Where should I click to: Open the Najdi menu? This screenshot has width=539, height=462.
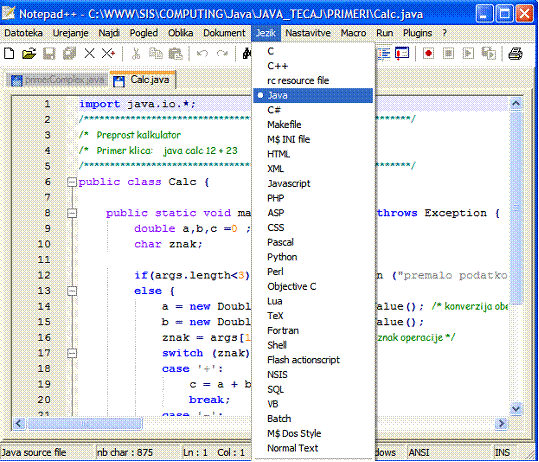tap(109, 33)
